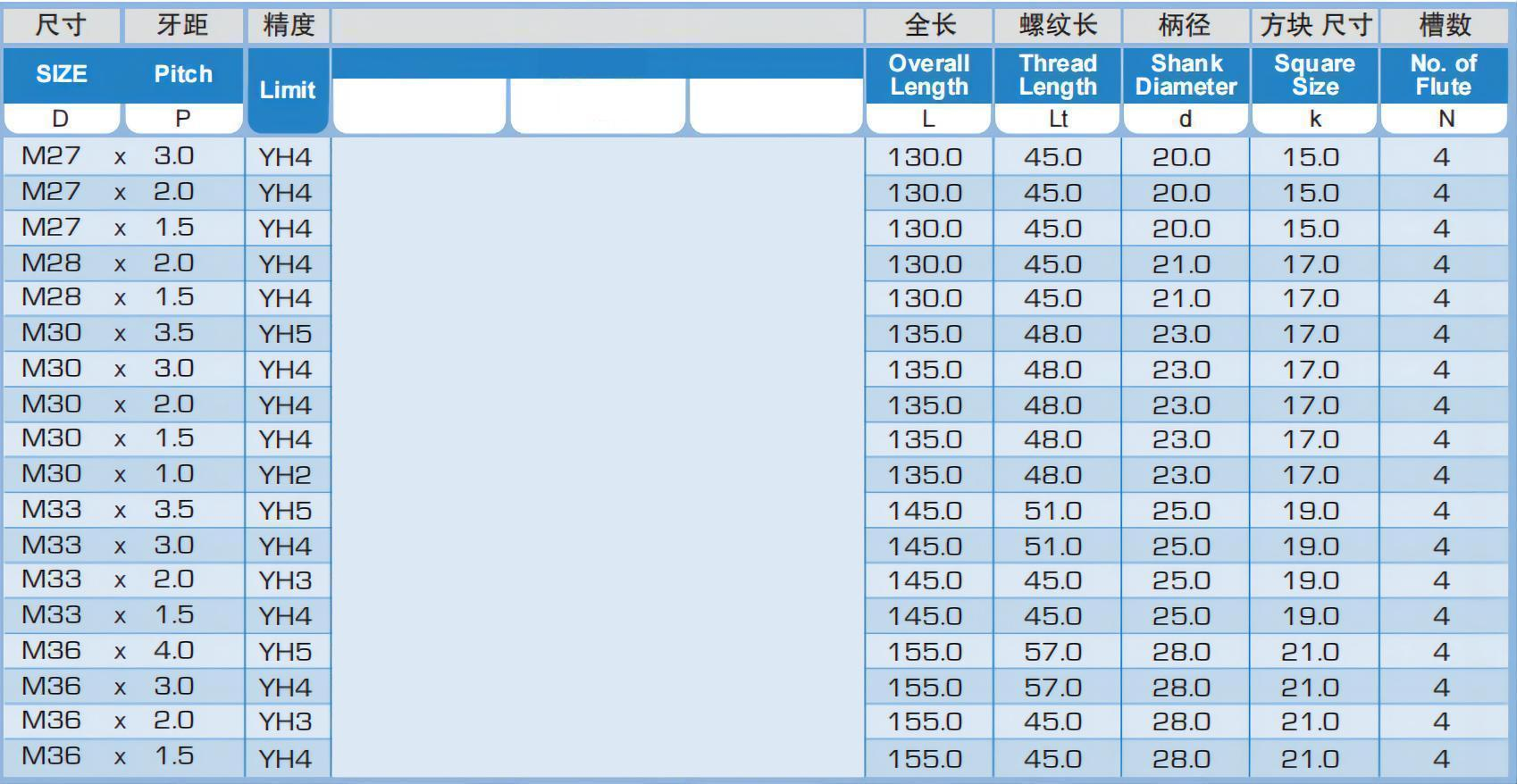Click the Square Size column header
This screenshot has height=784, width=1517.
tap(1314, 75)
